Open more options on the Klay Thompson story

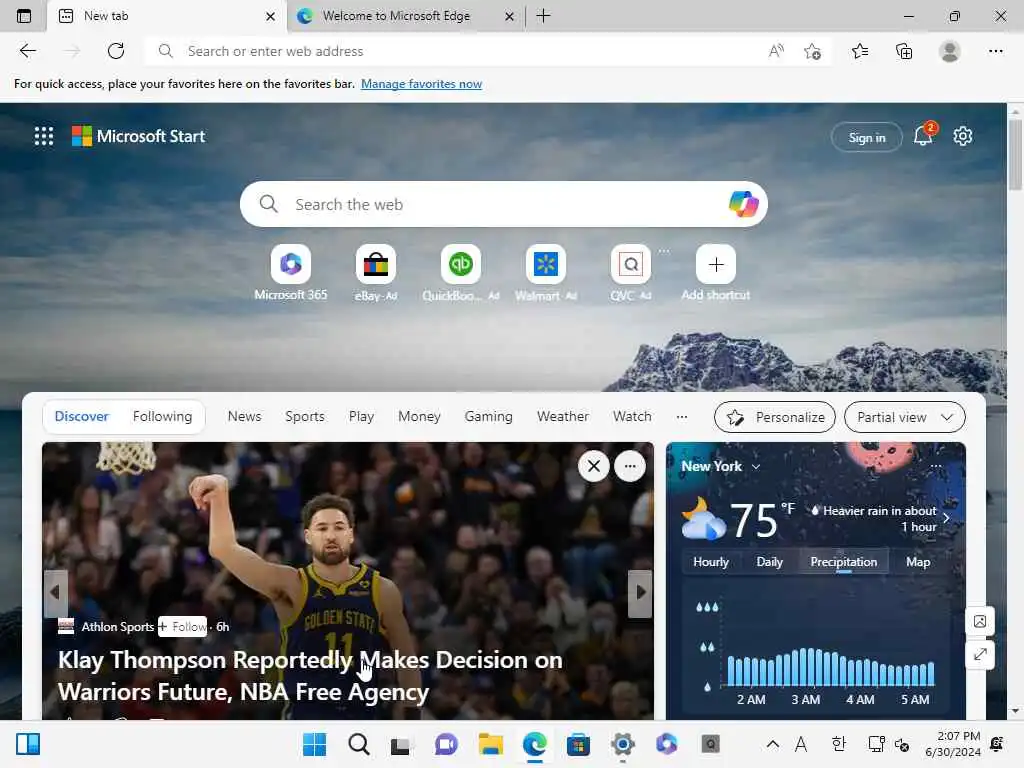630,466
